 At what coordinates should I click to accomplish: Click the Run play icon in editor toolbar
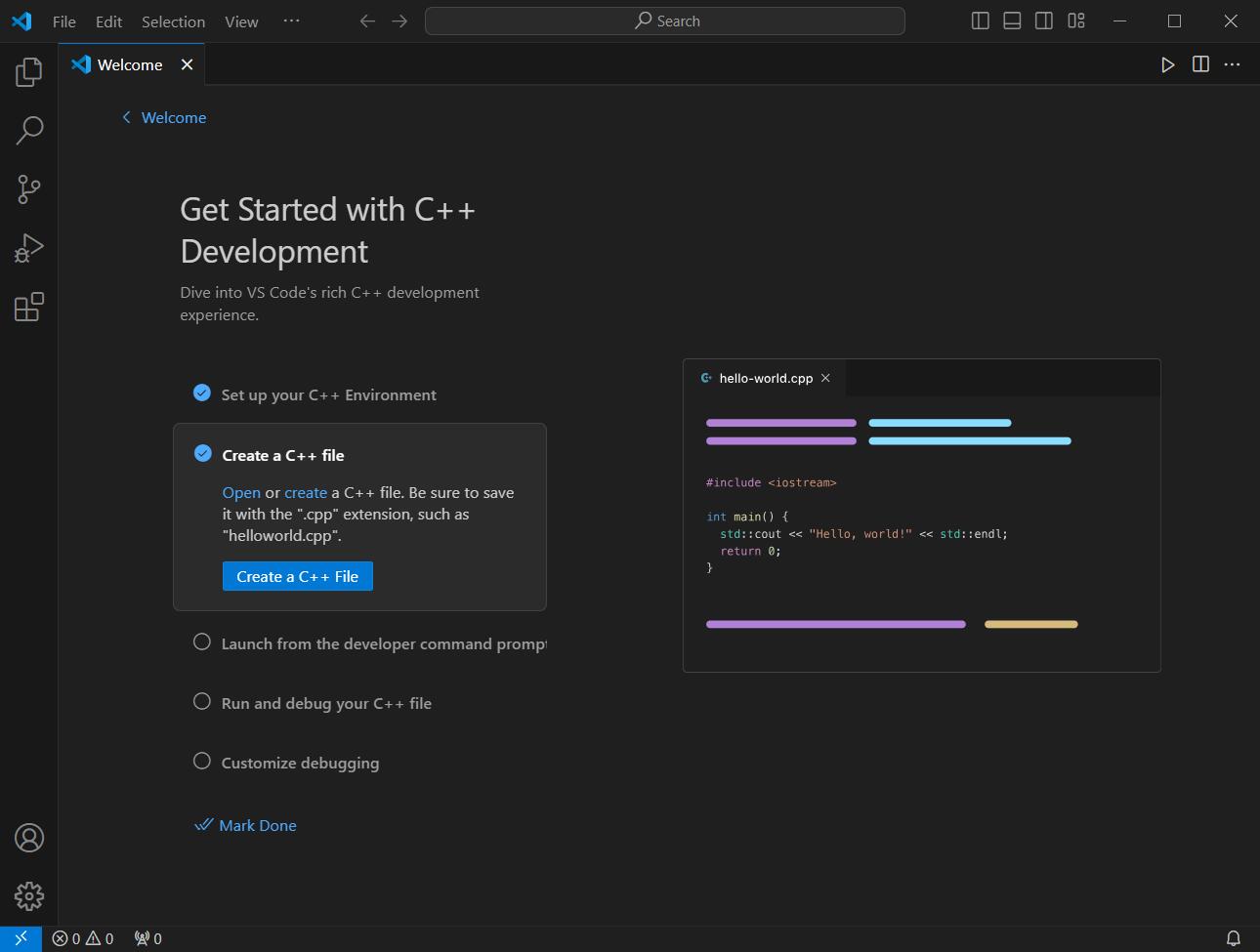pos(1168,64)
